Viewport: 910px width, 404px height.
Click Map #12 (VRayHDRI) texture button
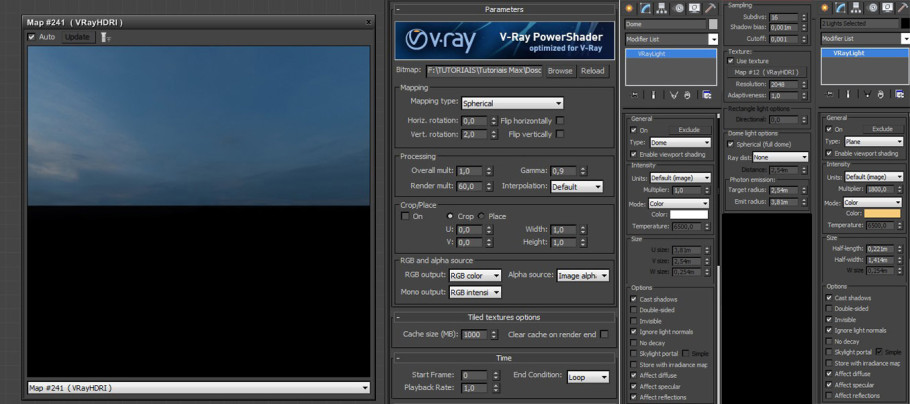coord(767,73)
